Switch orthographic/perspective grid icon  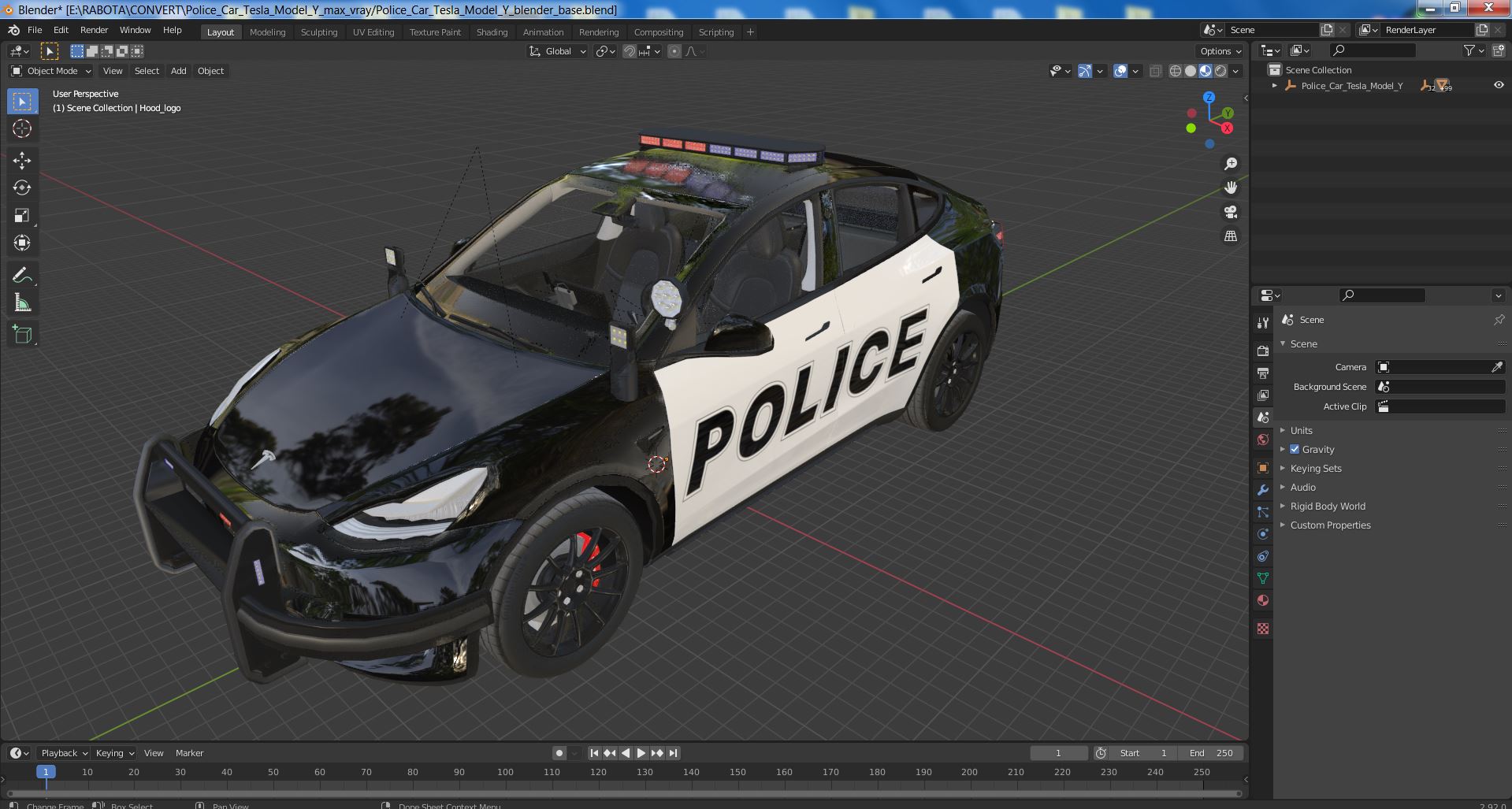point(1231,236)
